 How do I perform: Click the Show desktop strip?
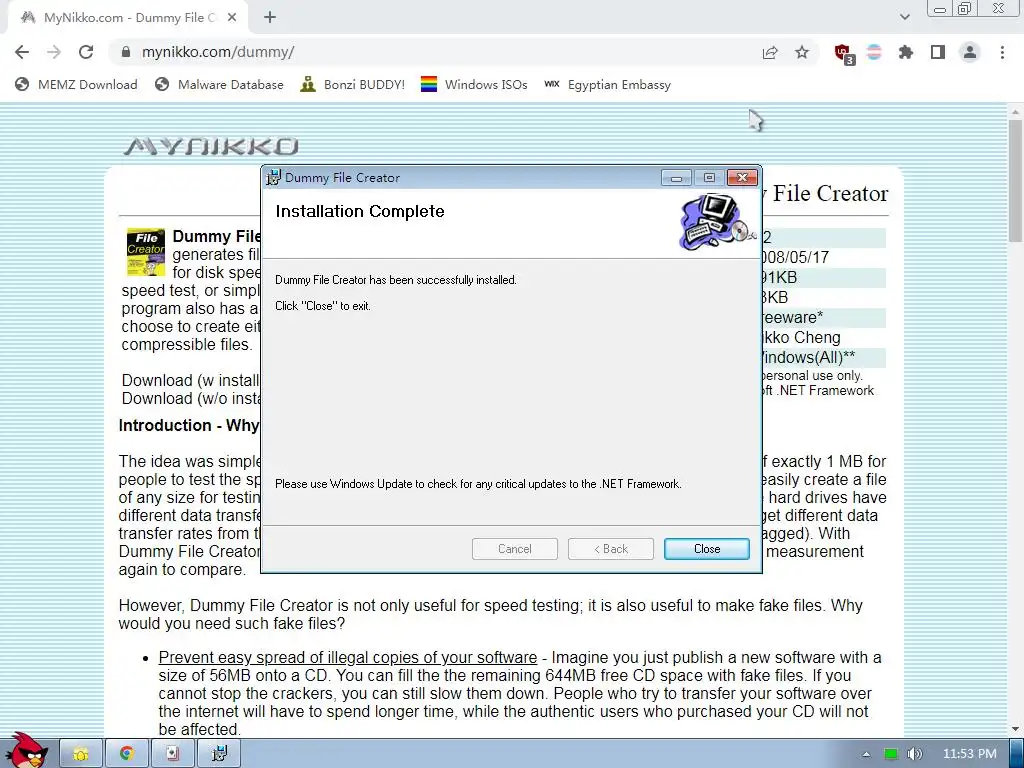click(x=1017, y=754)
